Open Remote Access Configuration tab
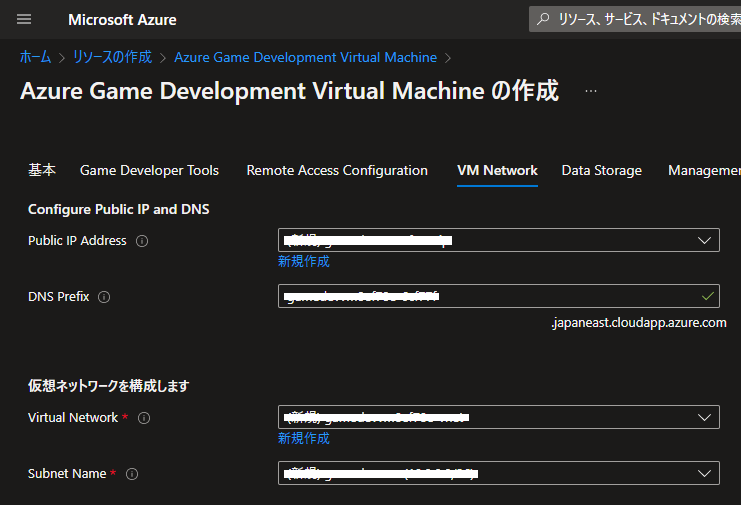 (337, 170)
